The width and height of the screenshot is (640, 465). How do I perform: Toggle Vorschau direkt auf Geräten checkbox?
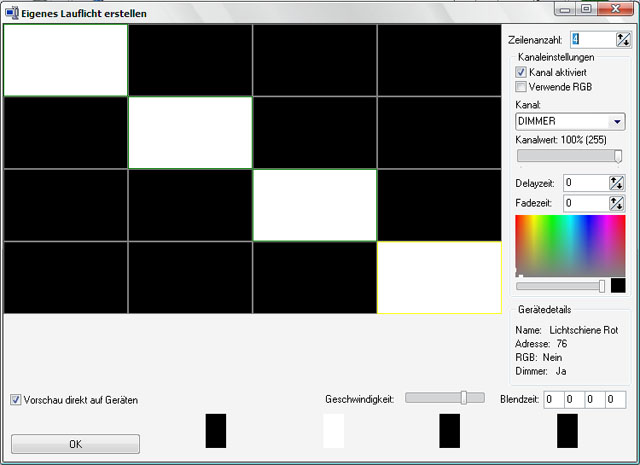pos(15,400)
